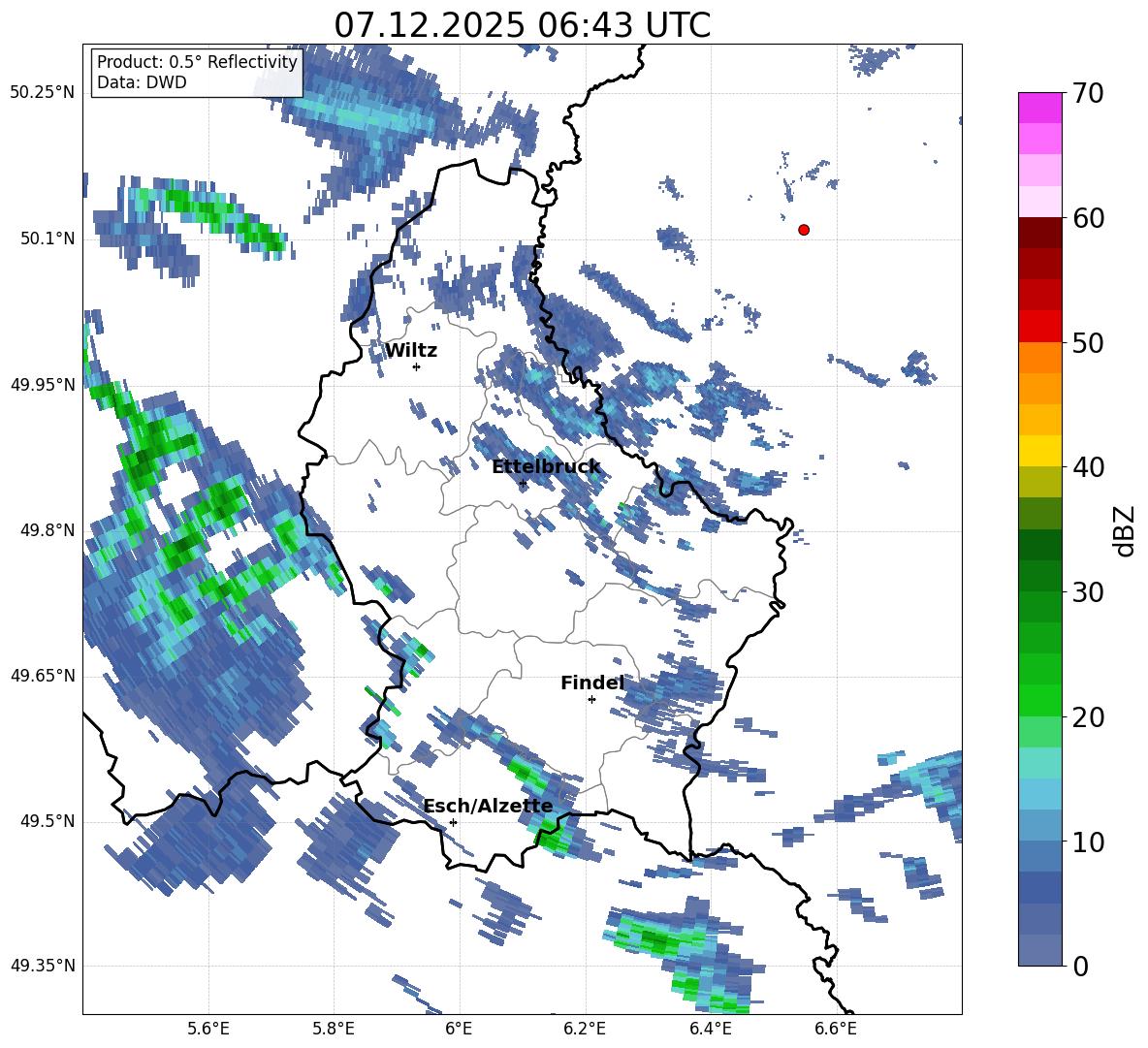
Task: Click the title timestamp 07.12.2025 06:43 UTC
Action: (x=522, y=25)
